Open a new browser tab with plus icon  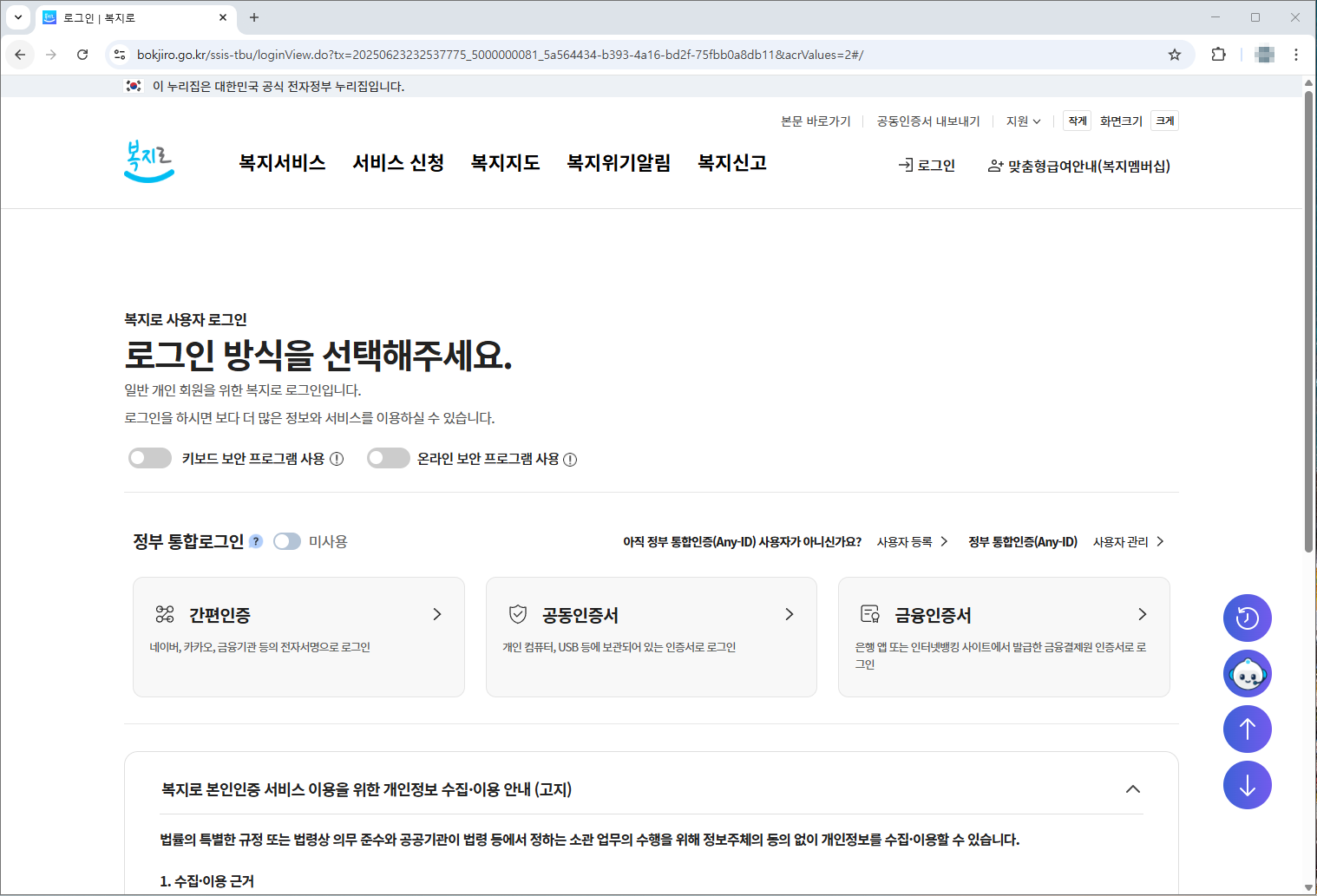[254, 17]
